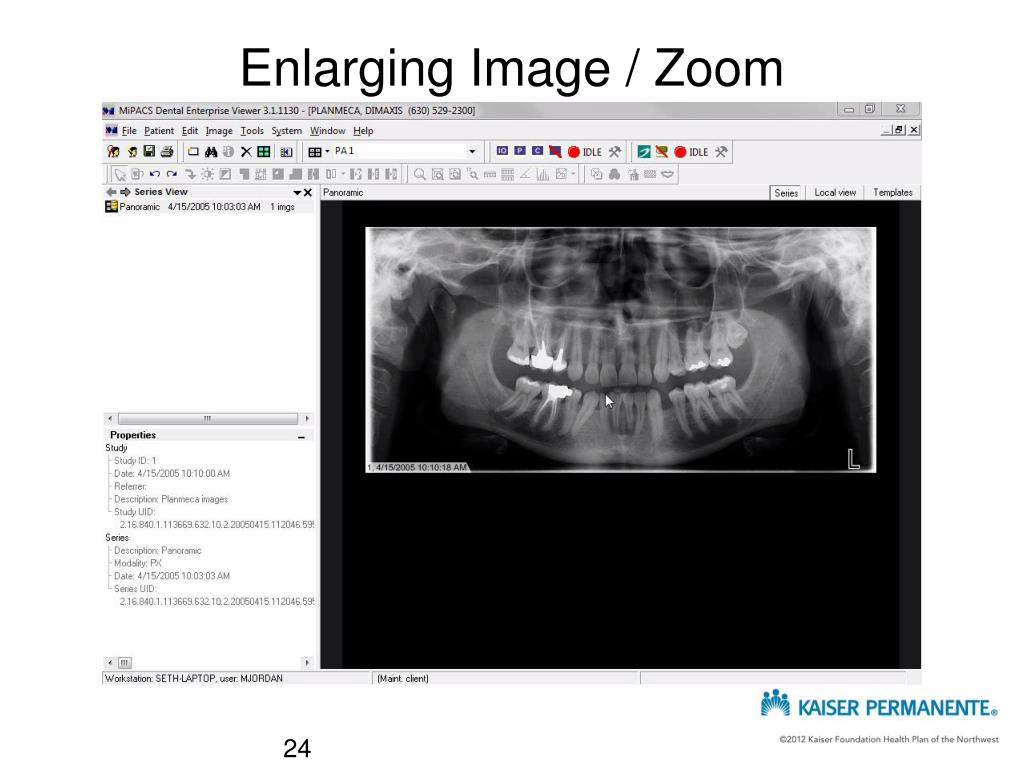Open the PA 1 template dropdown
Viewport: 1024px width, 768px height.
(x=472, y=152)
